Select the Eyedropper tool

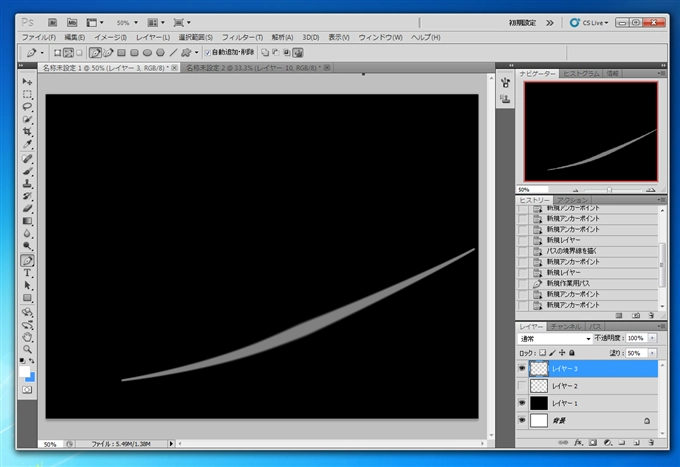[27, 144]
